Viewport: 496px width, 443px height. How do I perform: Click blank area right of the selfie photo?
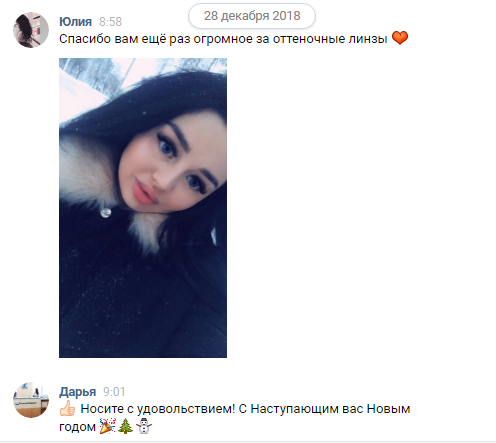pos(360,208)
